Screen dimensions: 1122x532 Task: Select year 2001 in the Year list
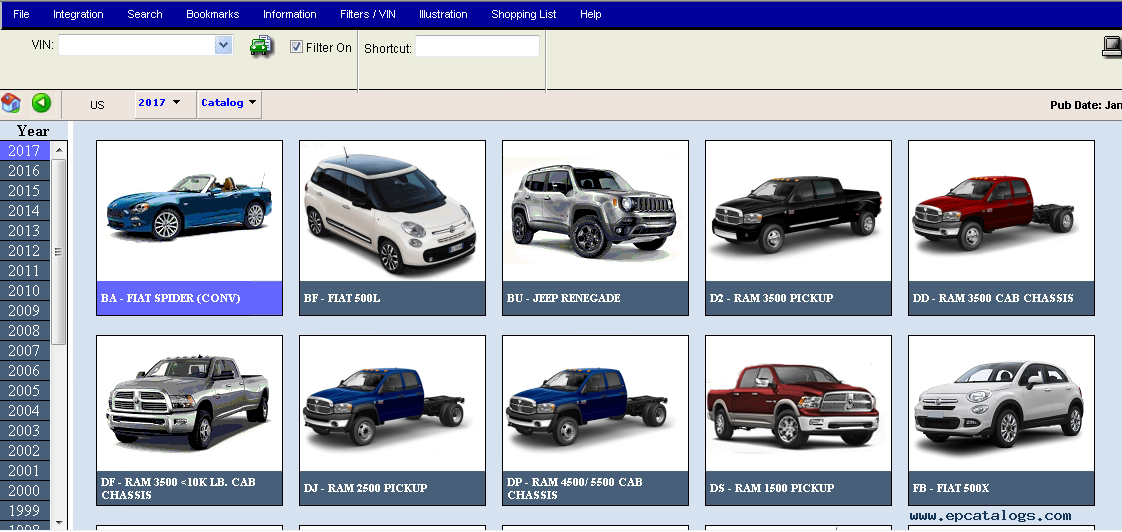click(25, 471)
